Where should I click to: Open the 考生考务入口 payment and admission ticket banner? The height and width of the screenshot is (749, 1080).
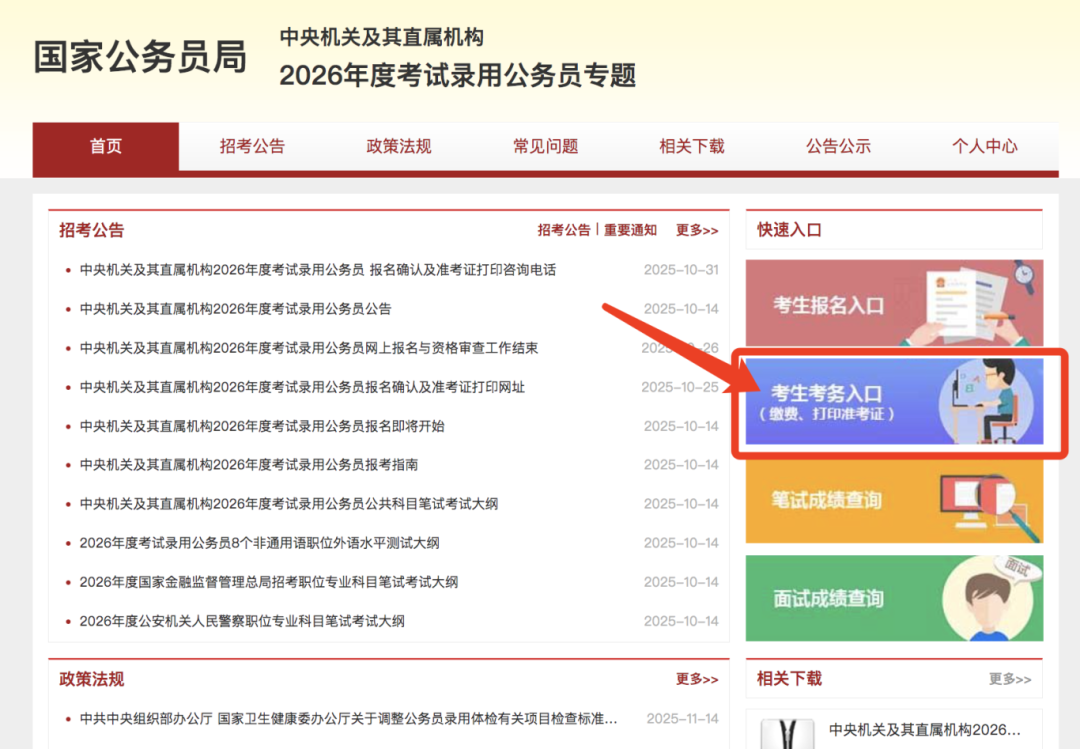pos(893,402)
